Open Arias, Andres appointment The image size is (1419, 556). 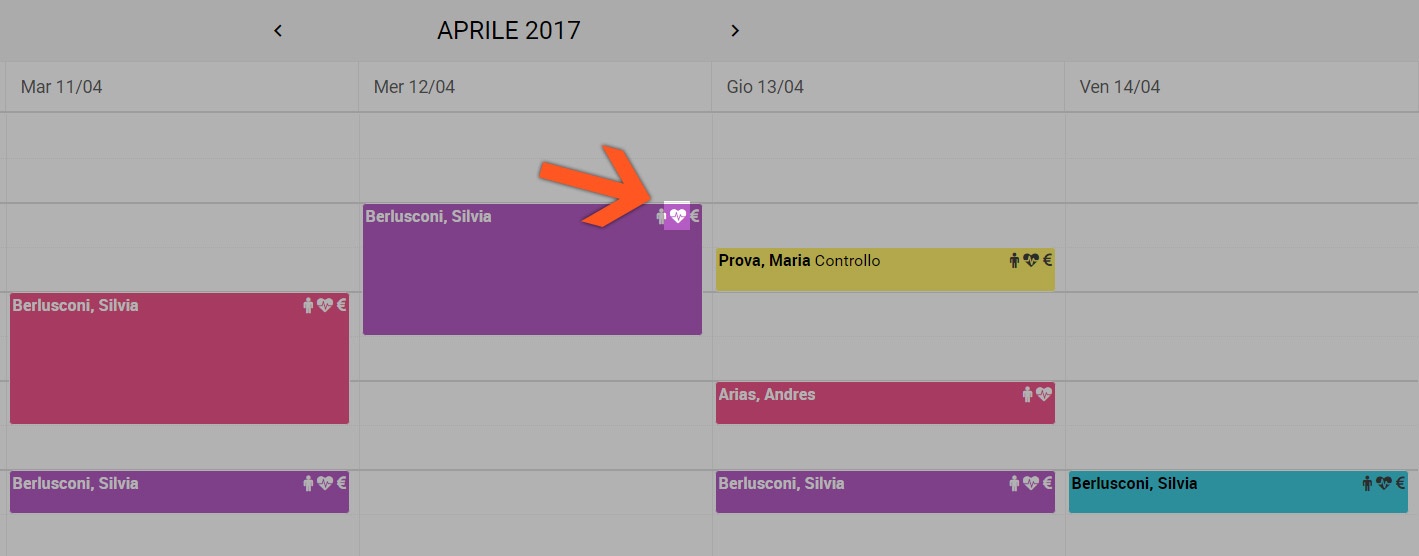tap(885, 403)
